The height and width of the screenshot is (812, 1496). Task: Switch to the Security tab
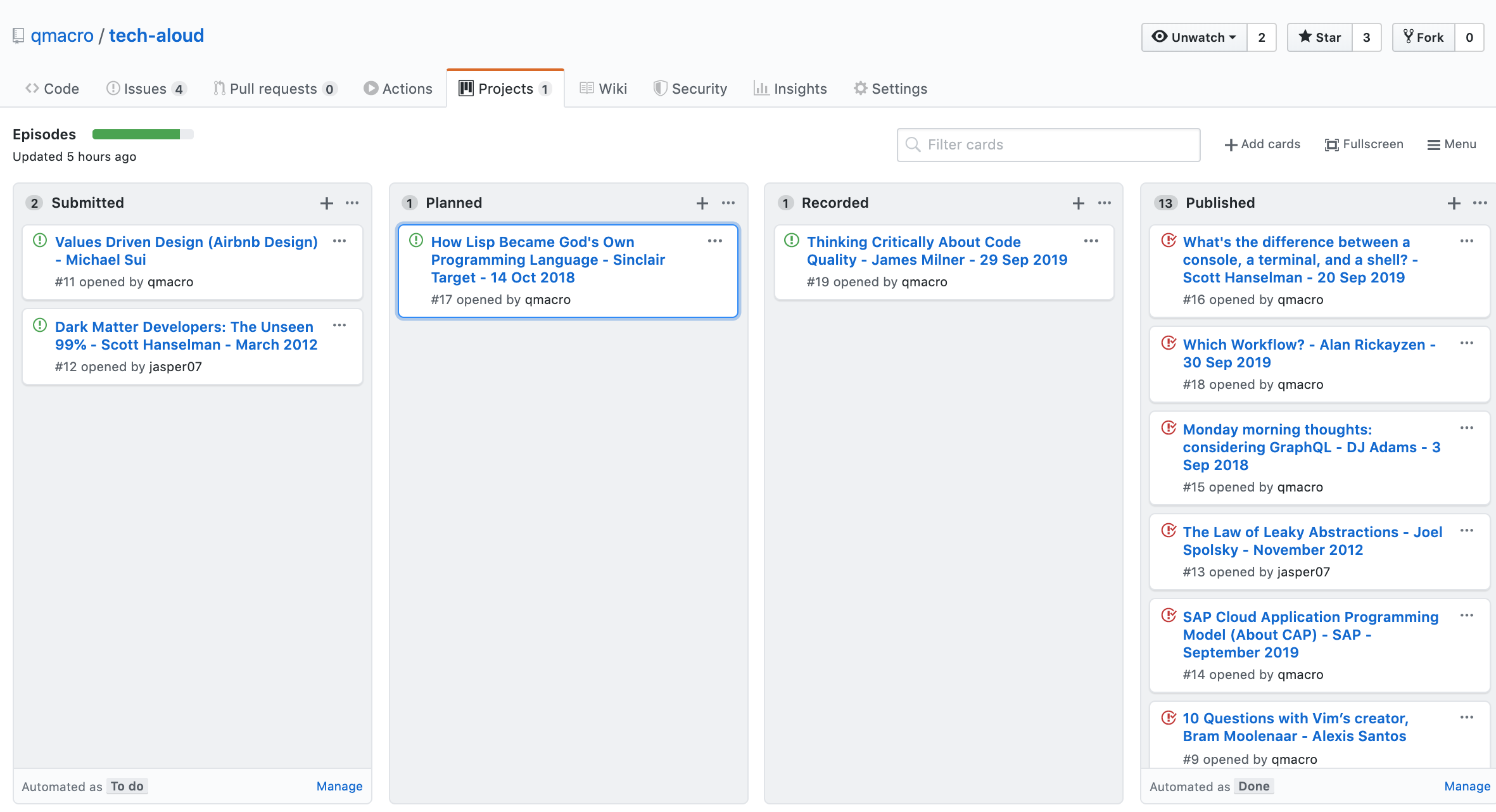(x=690, y=89)
